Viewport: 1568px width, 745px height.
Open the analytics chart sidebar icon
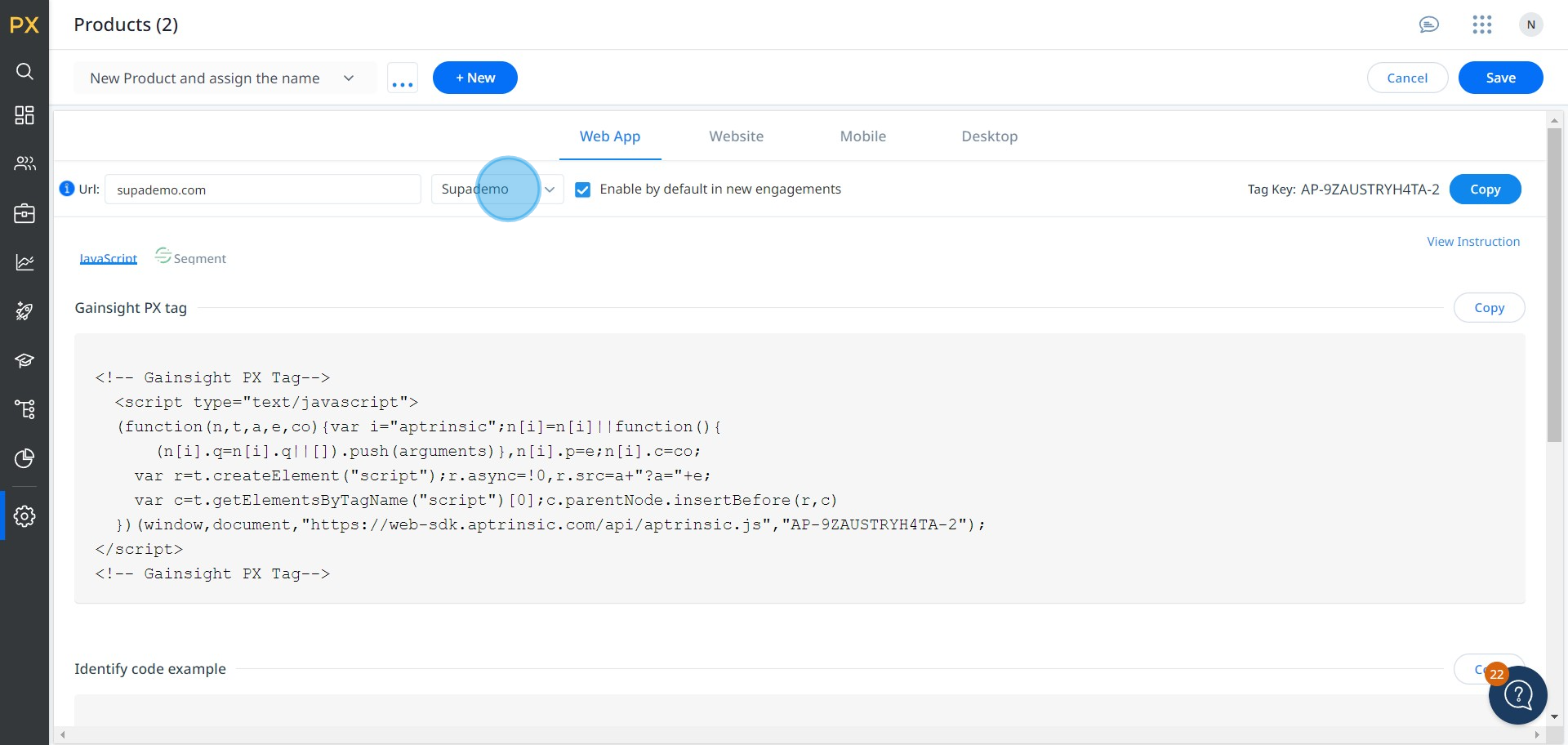(x=24, y=262)
